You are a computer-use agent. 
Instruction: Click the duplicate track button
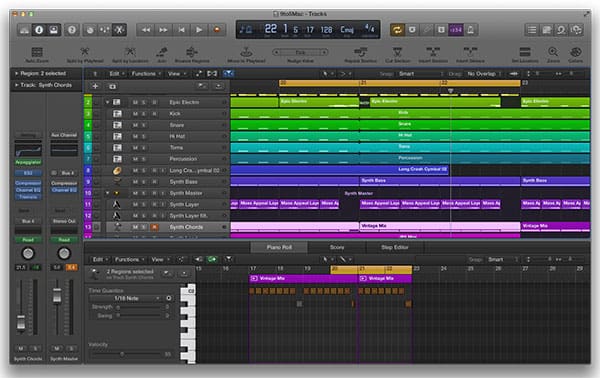(x=112, y=86)
